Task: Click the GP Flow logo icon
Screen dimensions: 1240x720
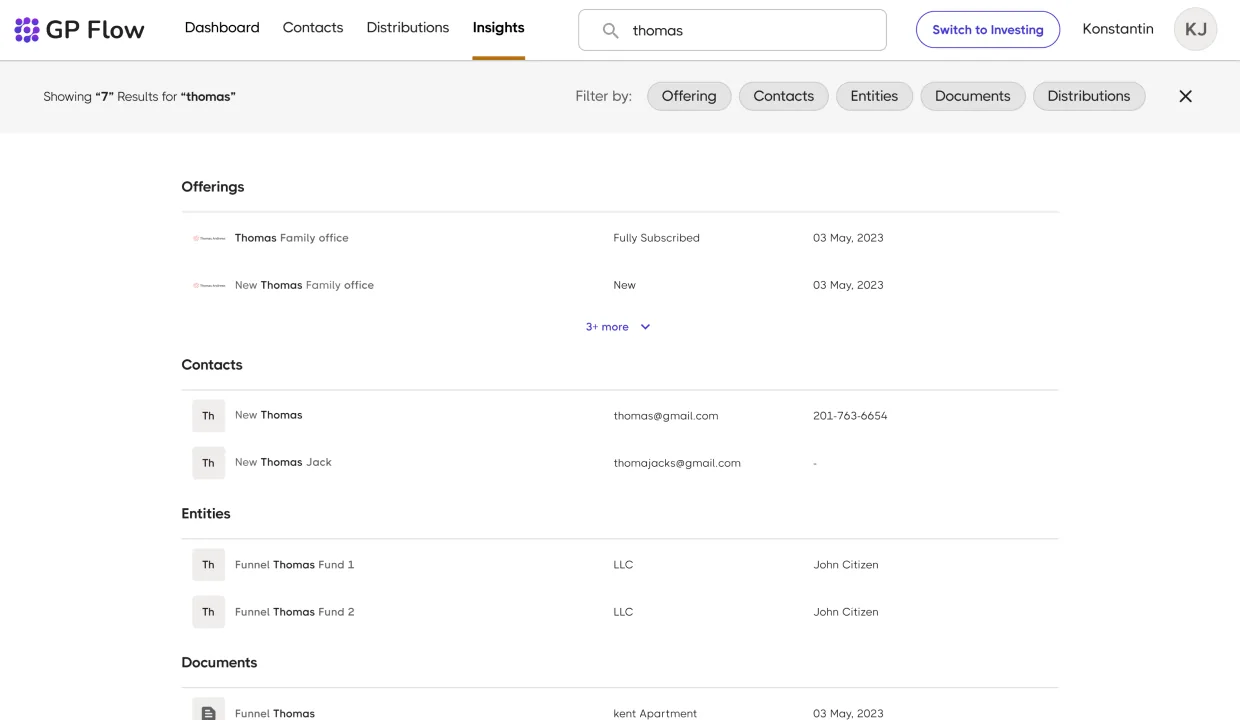Action: [27, 30]
